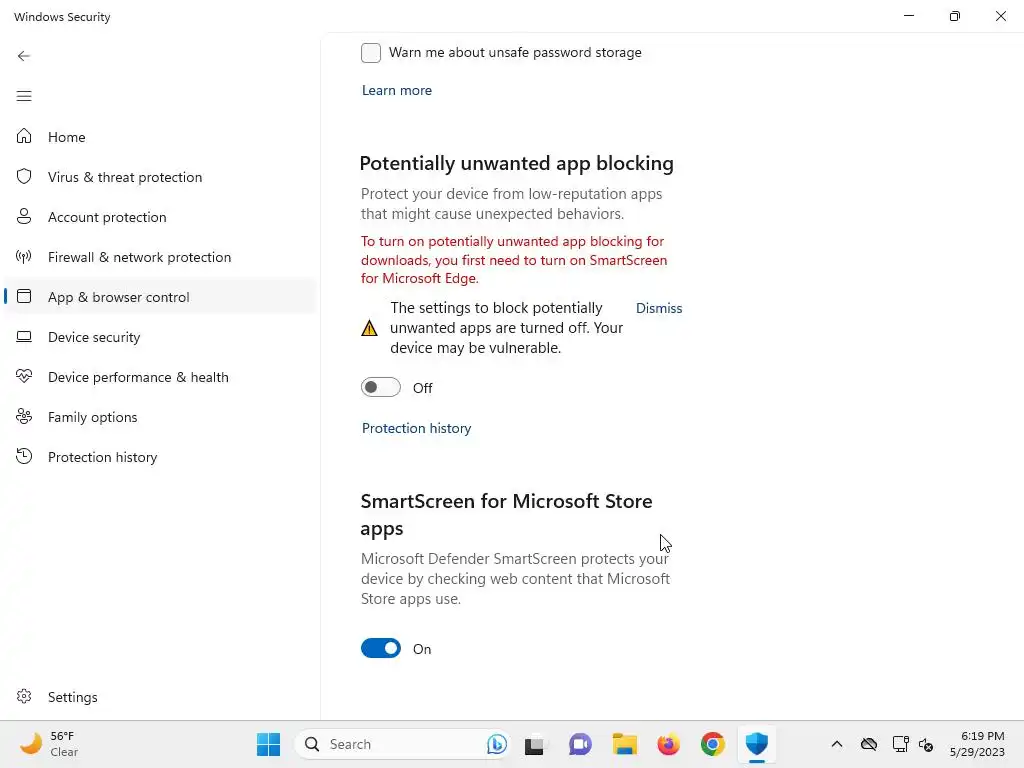Click the Settings gear icon
1024x768 pixels.
pyautogui.click(x=24, y=696)
